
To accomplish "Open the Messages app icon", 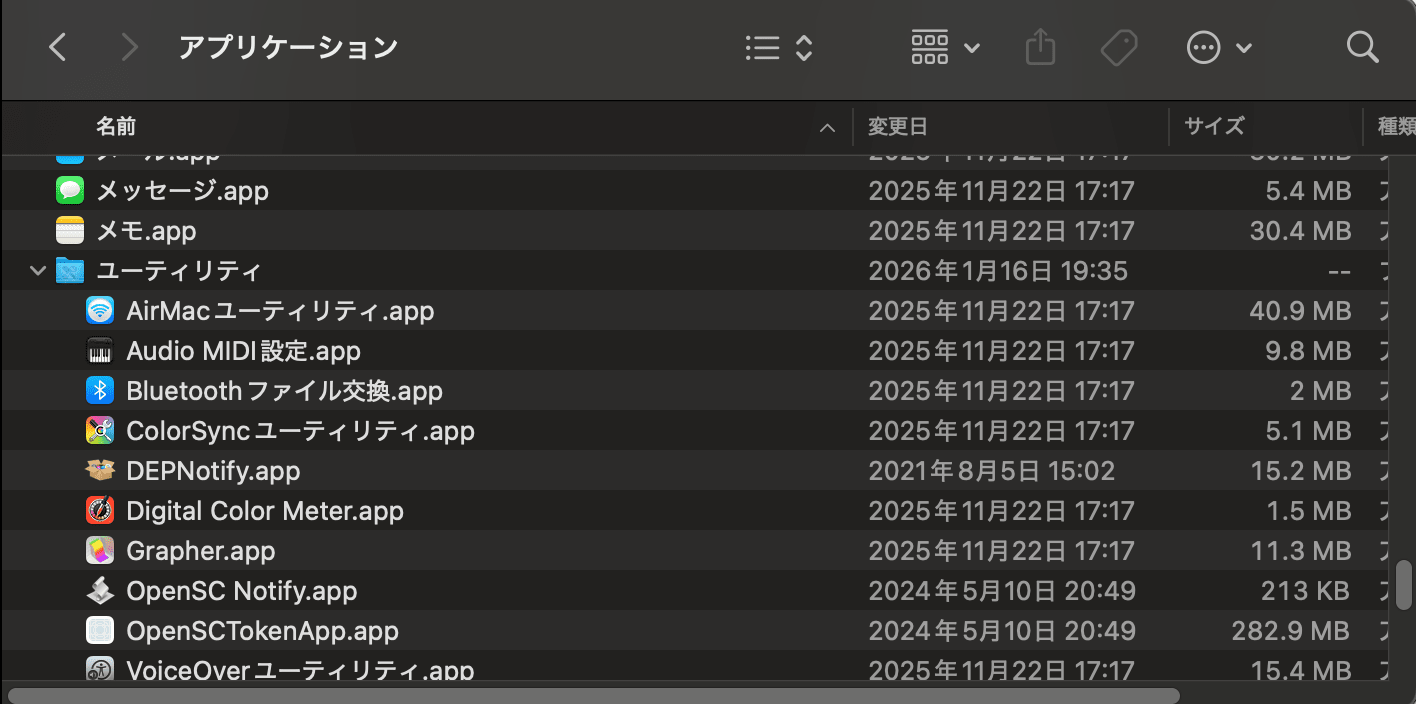I will 69,190.
